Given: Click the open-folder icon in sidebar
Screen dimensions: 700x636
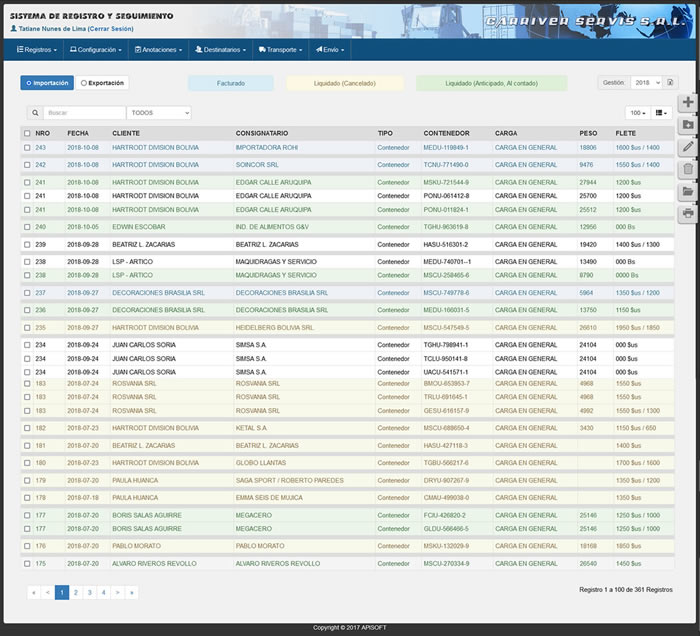Looking at the screenshot, I should point(688,191).
